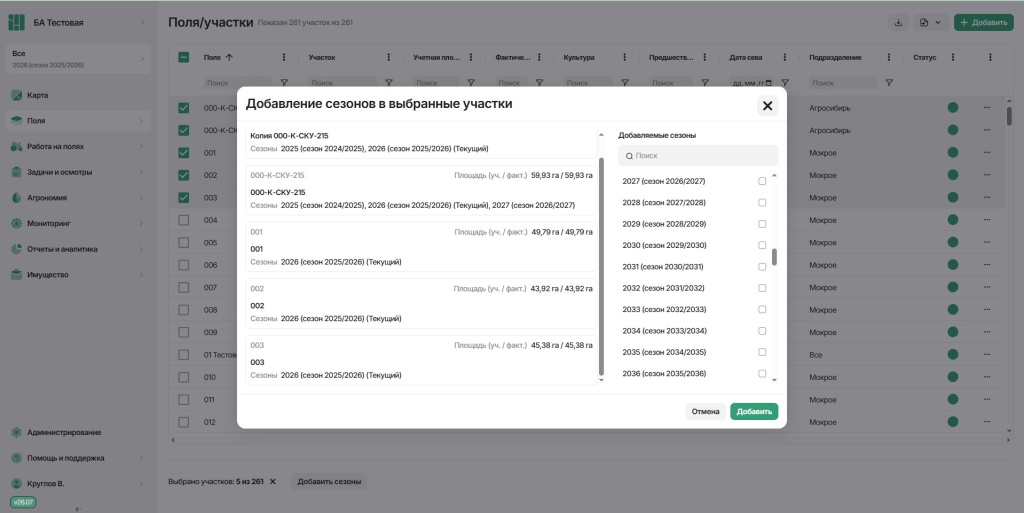This screenshot has height=513, width=1024.
Task: Open Культура column menu dots
Action: tap(625, 57)
